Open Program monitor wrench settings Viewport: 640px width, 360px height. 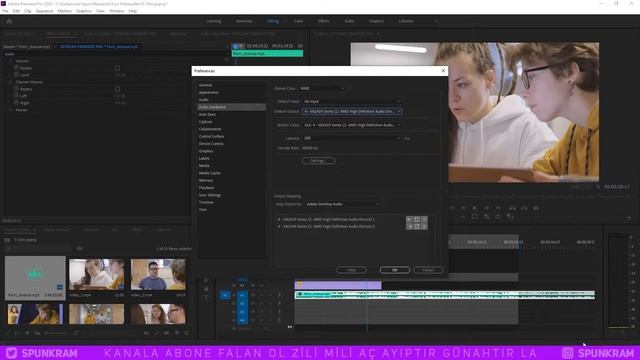598,187
